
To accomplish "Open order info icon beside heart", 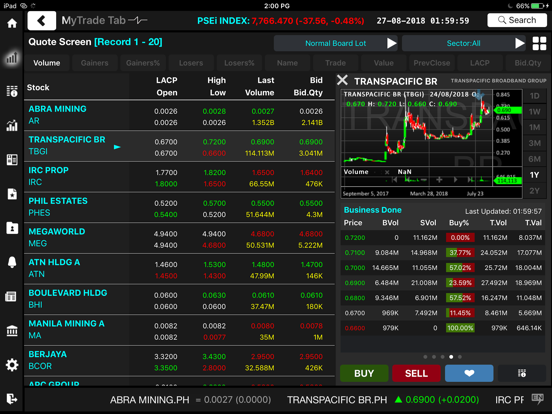I will [522, 373].
